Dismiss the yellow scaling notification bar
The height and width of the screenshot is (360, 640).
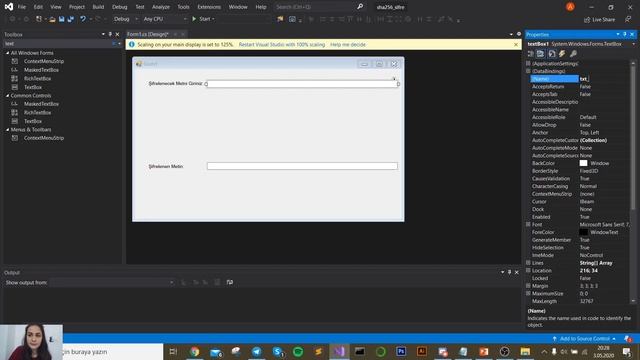[x=516, y=44]
